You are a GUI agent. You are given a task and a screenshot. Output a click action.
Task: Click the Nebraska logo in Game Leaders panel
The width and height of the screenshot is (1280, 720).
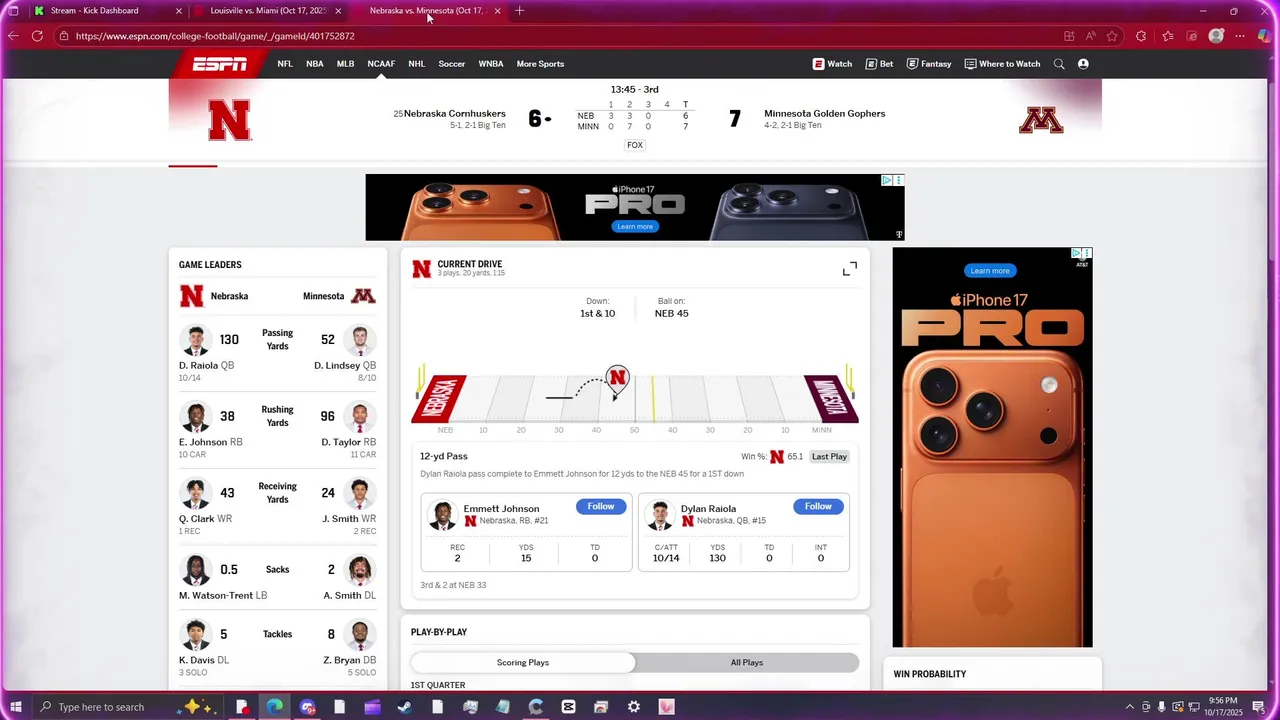[191, 296]
